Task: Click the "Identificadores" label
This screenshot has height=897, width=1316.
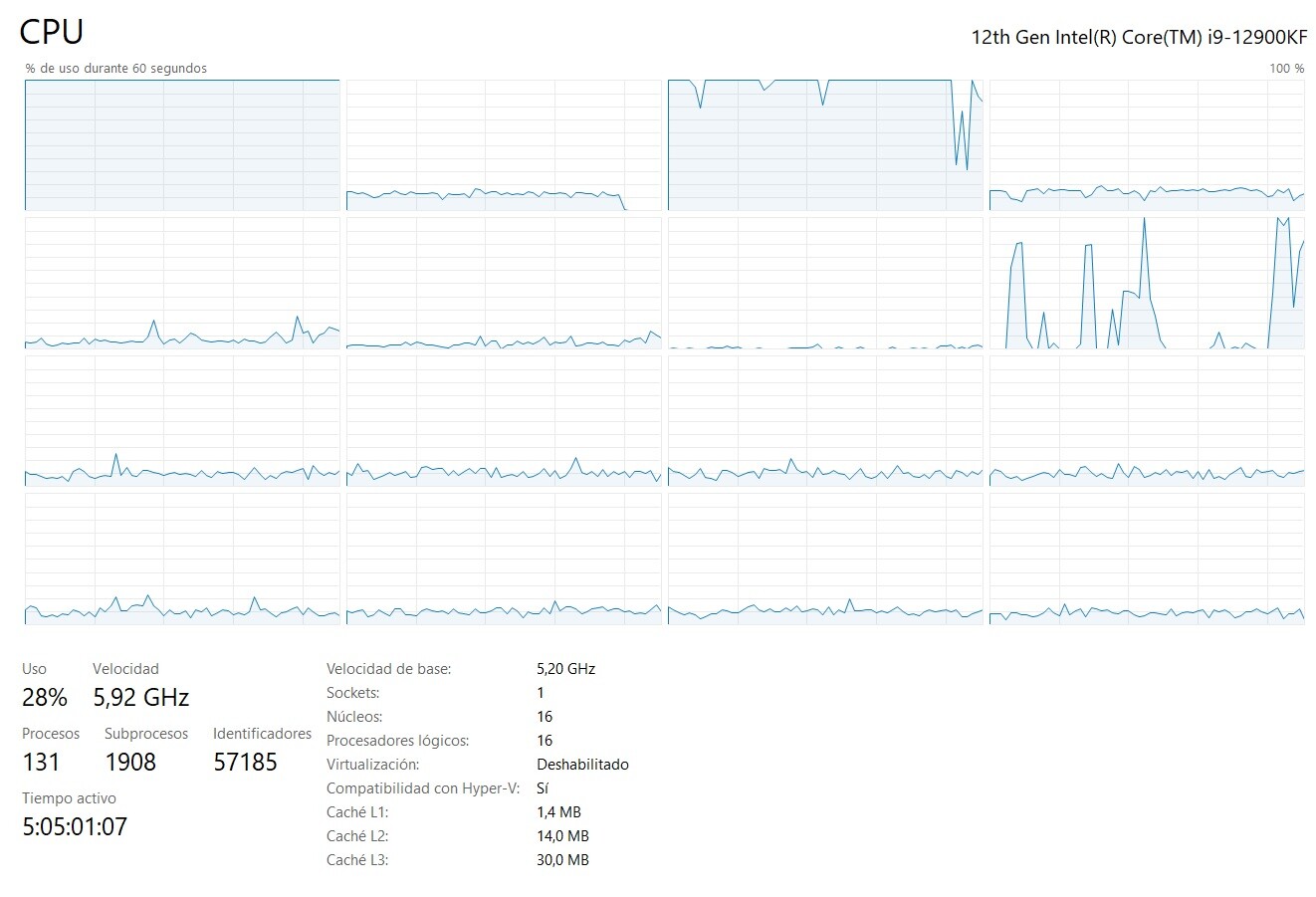Action: [262, 734]
